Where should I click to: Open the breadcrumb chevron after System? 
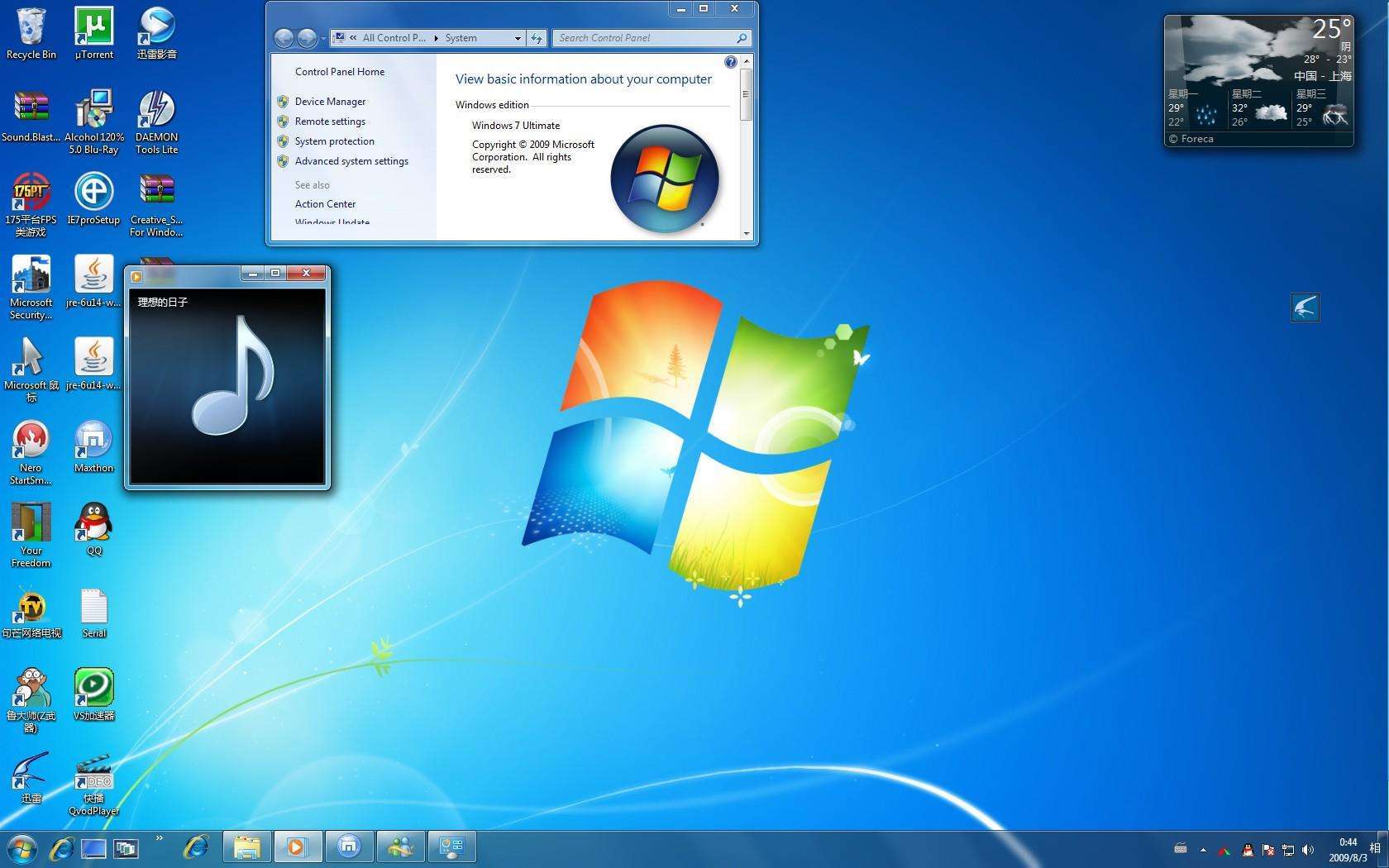point(518,37)
